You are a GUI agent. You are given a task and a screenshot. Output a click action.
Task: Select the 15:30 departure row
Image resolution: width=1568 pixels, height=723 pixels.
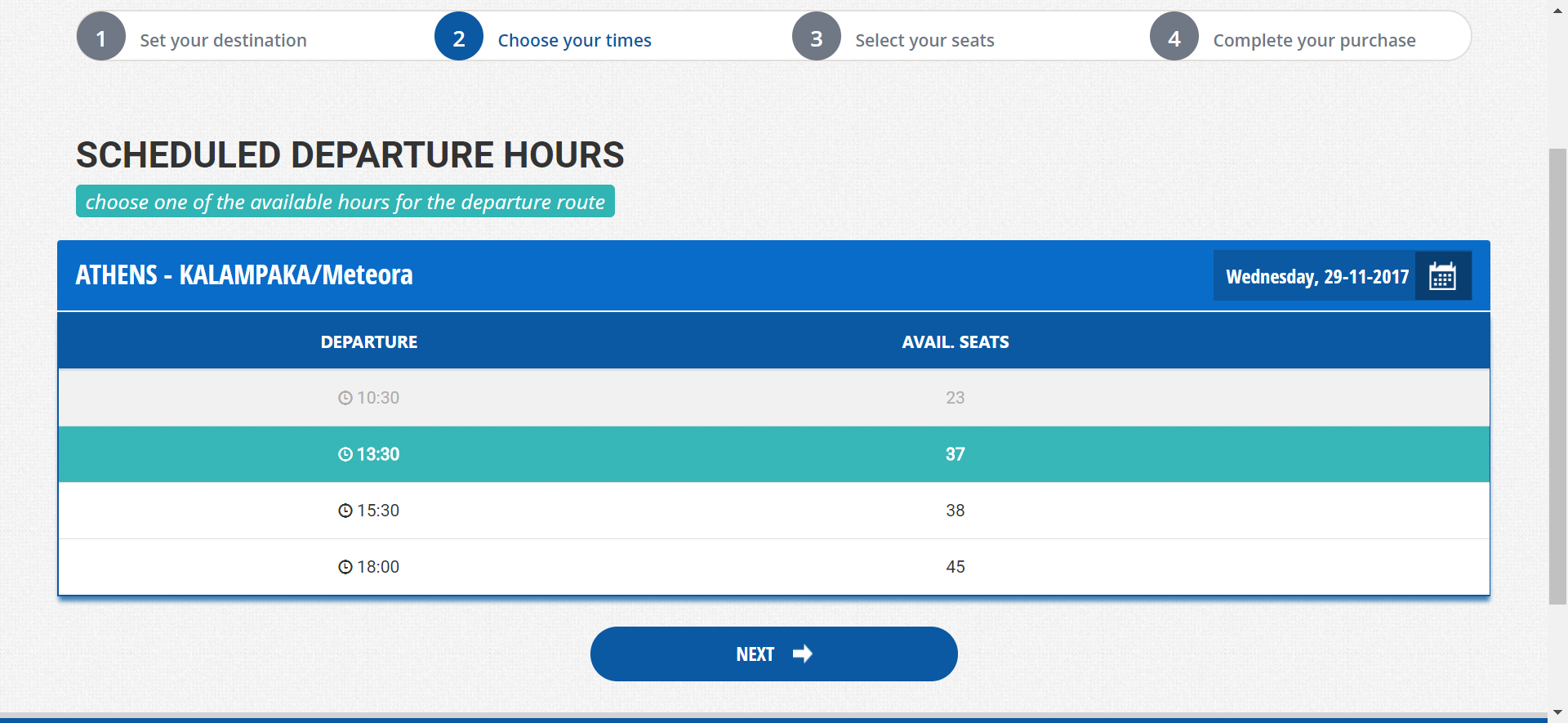(774, 511)
